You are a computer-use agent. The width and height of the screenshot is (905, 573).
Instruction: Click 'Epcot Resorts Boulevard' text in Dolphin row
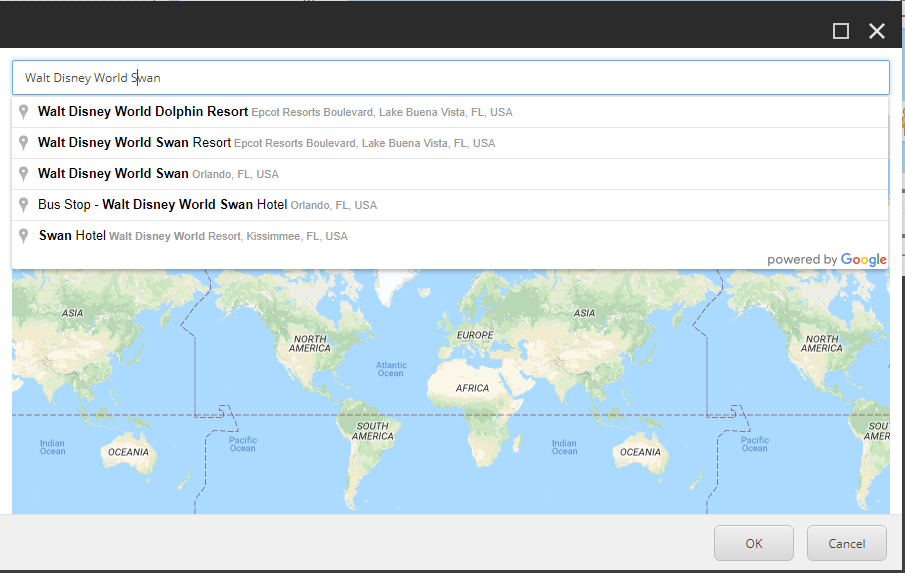(x=312, y=113)
